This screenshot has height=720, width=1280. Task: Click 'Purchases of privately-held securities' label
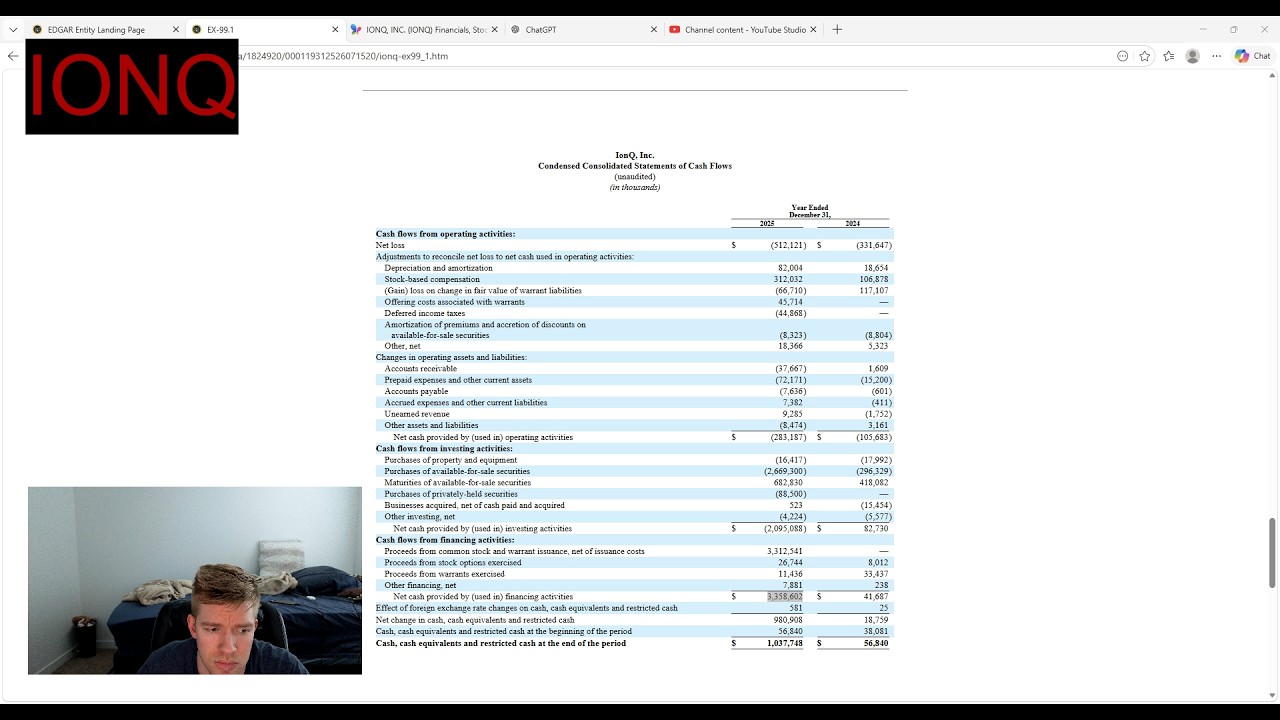point(451,494)
